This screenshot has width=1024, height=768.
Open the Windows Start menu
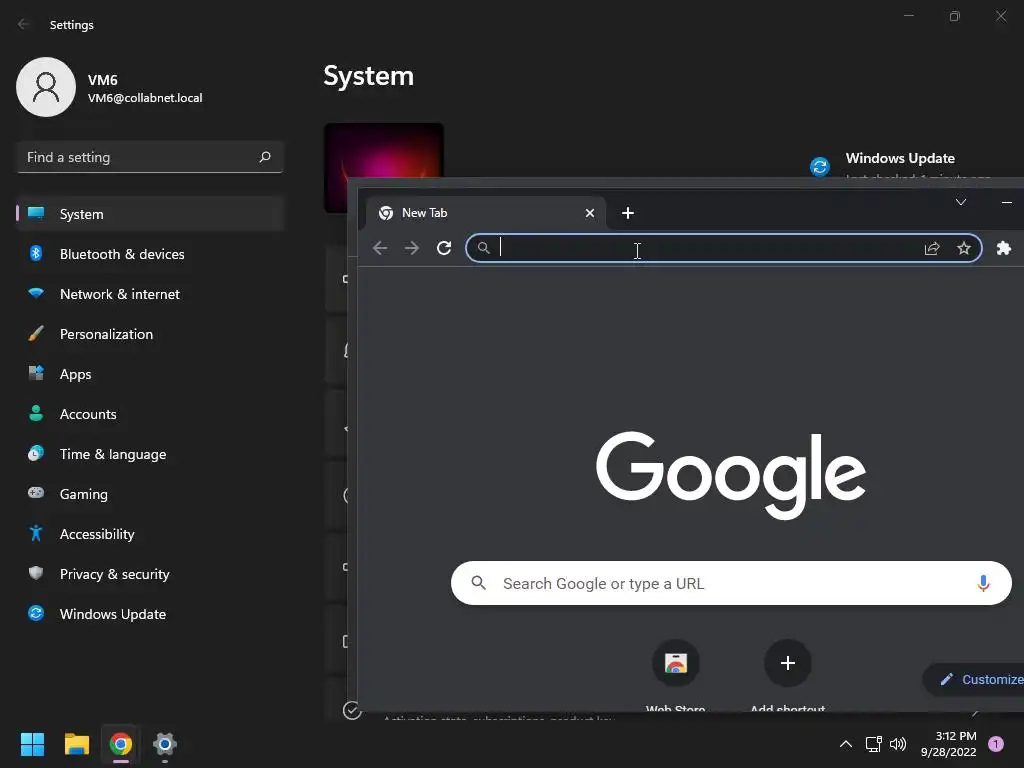pos(32,744)
